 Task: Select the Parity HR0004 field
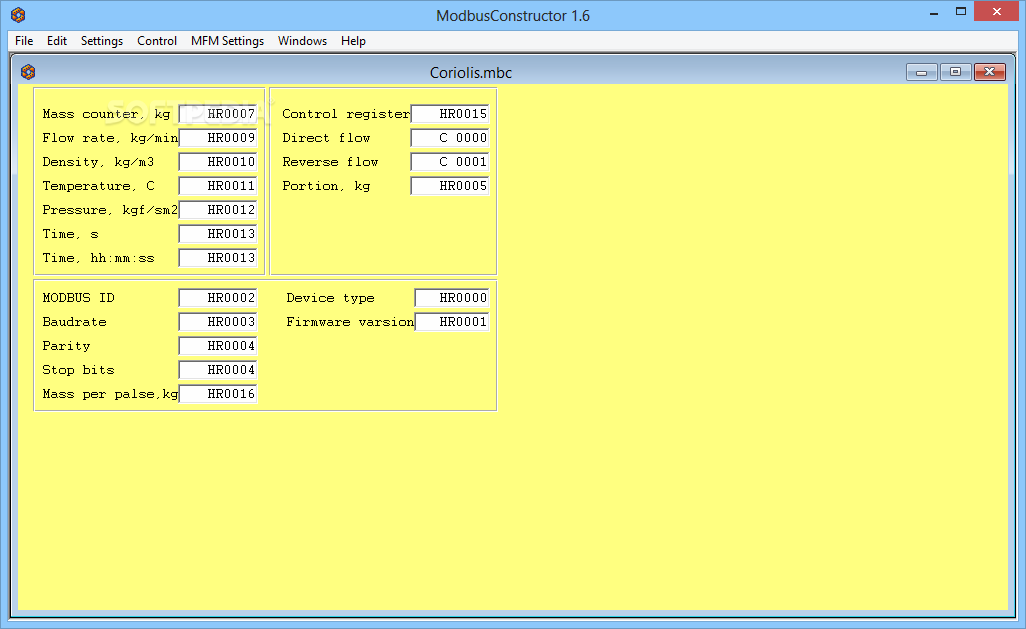pyautogui.click(x=218, y=346)
